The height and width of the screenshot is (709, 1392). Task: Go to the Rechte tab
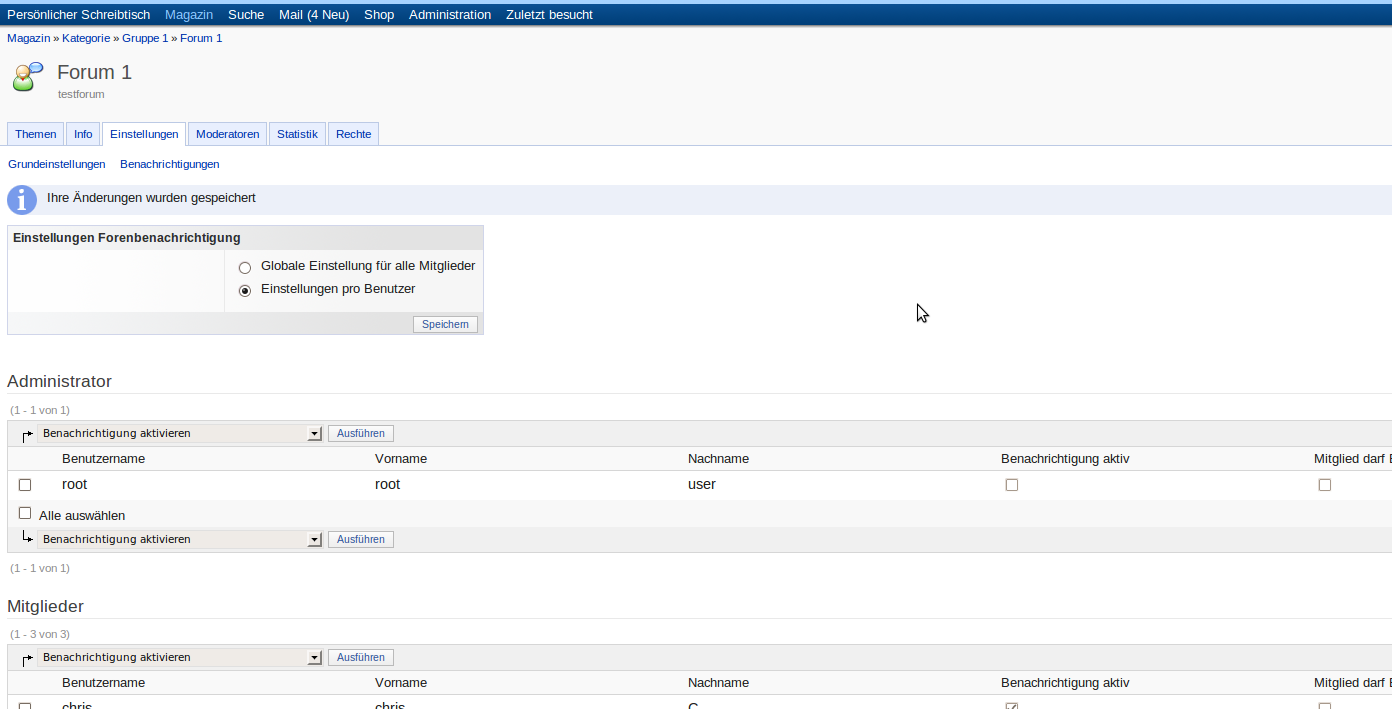coord(353,134)
